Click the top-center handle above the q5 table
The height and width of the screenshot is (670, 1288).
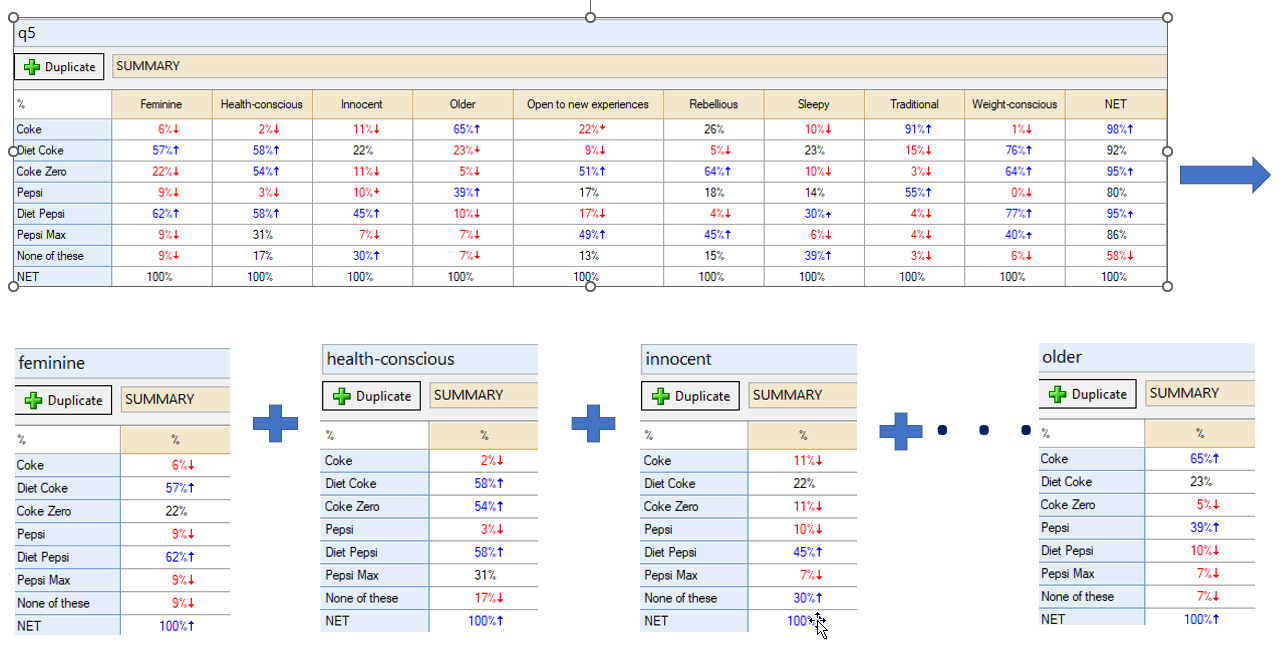pyautogui.click(x=590, y=17)
